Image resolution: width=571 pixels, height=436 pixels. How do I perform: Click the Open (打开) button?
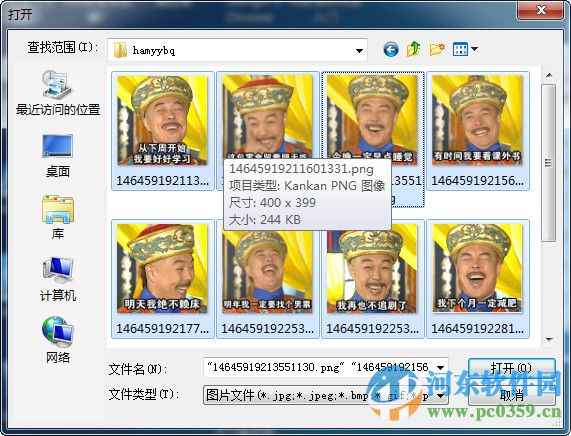click(x=512, y=368)
